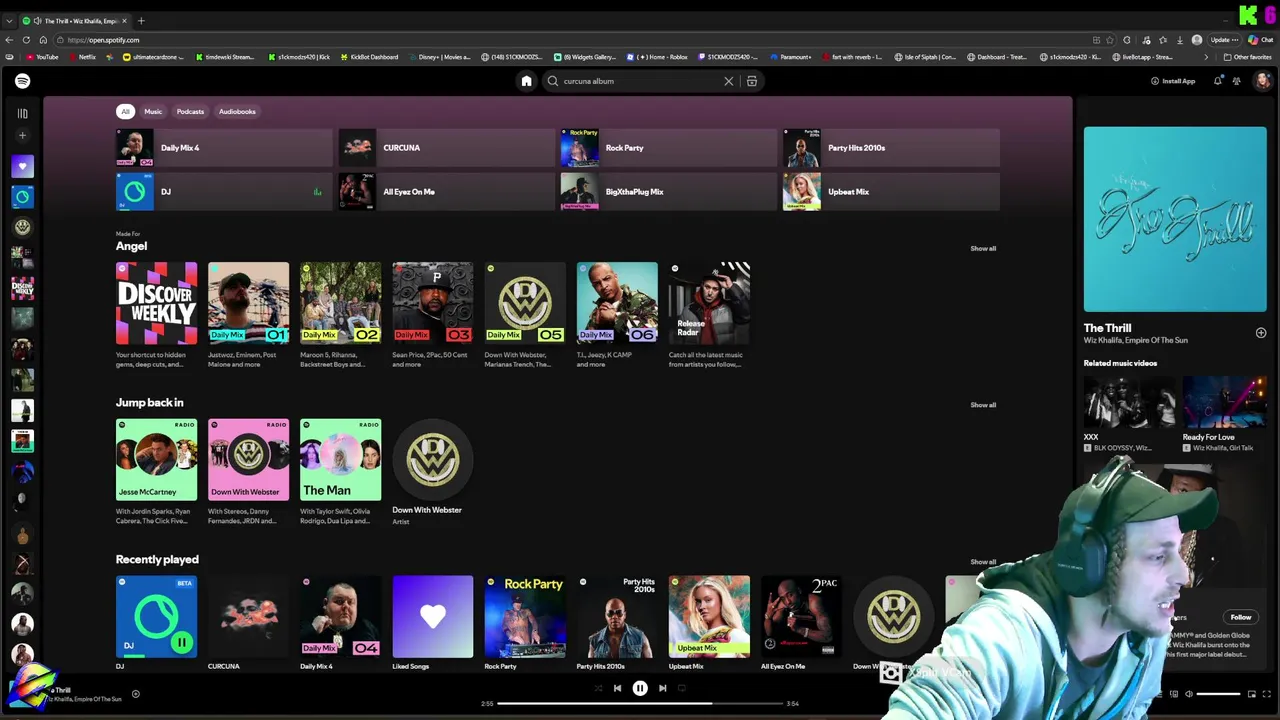Pause the current track

[x=640, y=688]
